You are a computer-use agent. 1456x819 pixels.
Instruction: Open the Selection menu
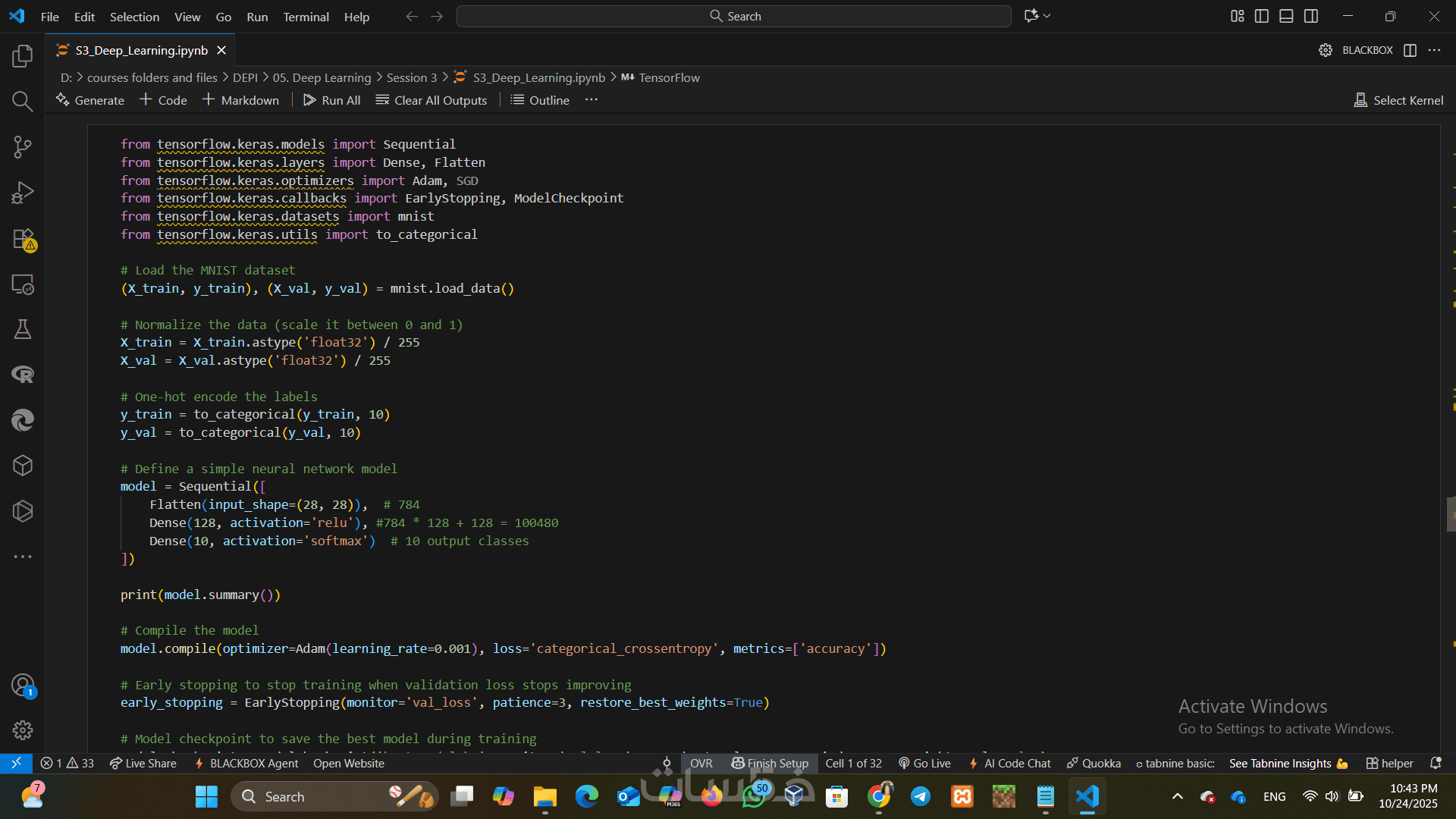point(134,17)
